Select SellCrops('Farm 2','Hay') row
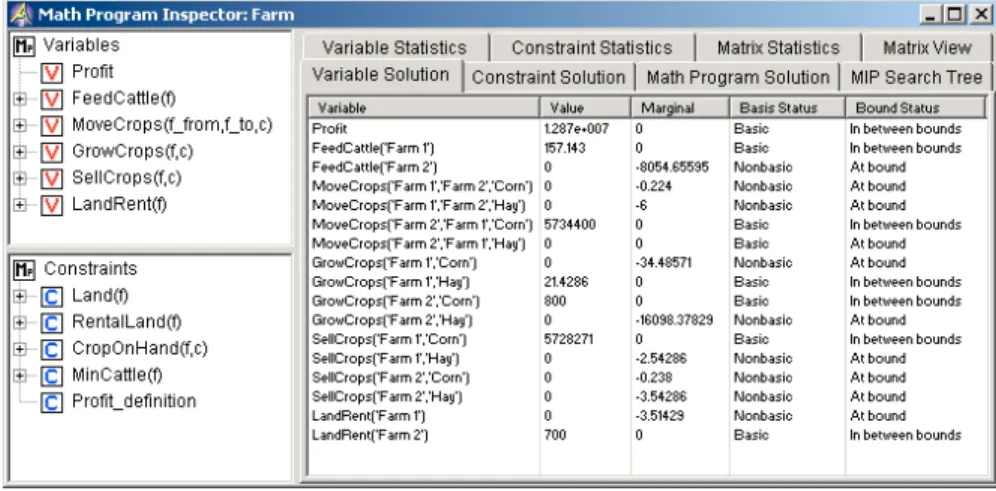The height and width of the screenshot is (491, 996). [647, 397]
